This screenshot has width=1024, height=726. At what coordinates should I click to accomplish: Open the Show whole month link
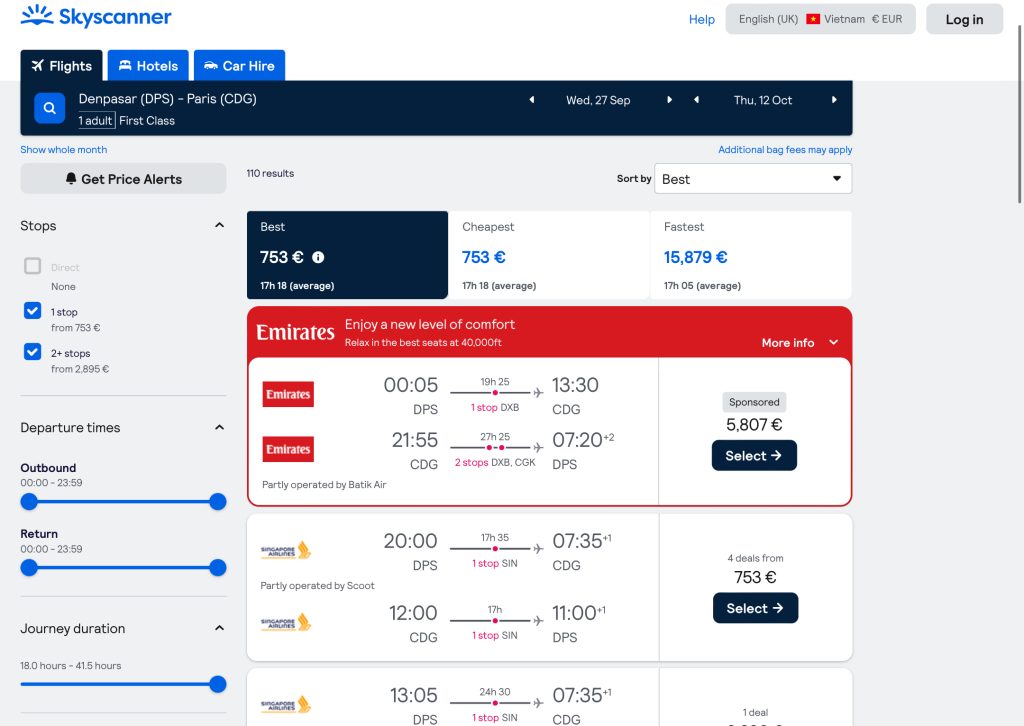pyautogui.click(x=64, y=150)
